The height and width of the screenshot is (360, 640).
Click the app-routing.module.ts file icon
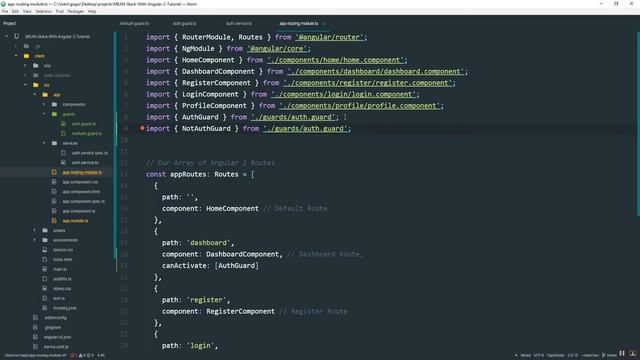coord(54,172)
